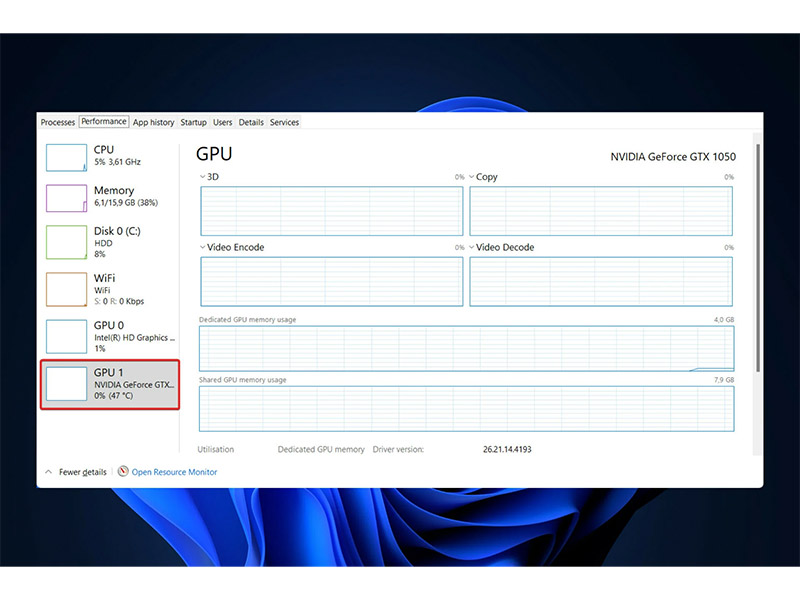Click the GPU 1 mini graph thumbnail

[66, 384]
